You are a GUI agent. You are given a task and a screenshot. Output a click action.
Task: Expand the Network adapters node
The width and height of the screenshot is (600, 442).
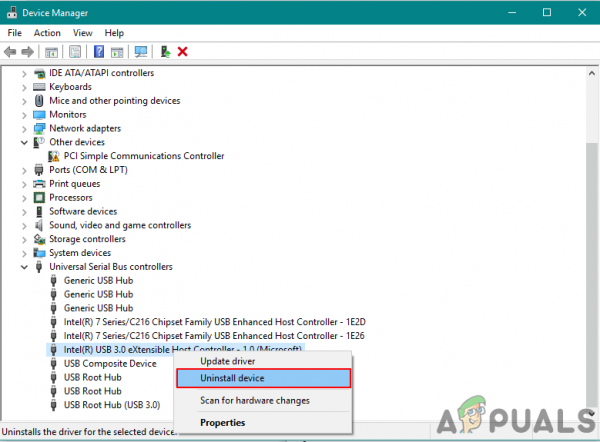[24, 129]
